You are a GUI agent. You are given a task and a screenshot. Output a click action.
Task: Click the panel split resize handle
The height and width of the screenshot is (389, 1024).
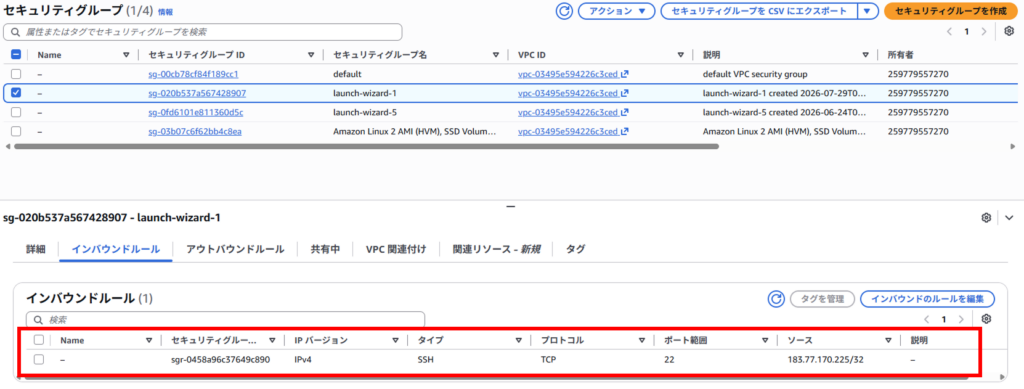point(511,206)
